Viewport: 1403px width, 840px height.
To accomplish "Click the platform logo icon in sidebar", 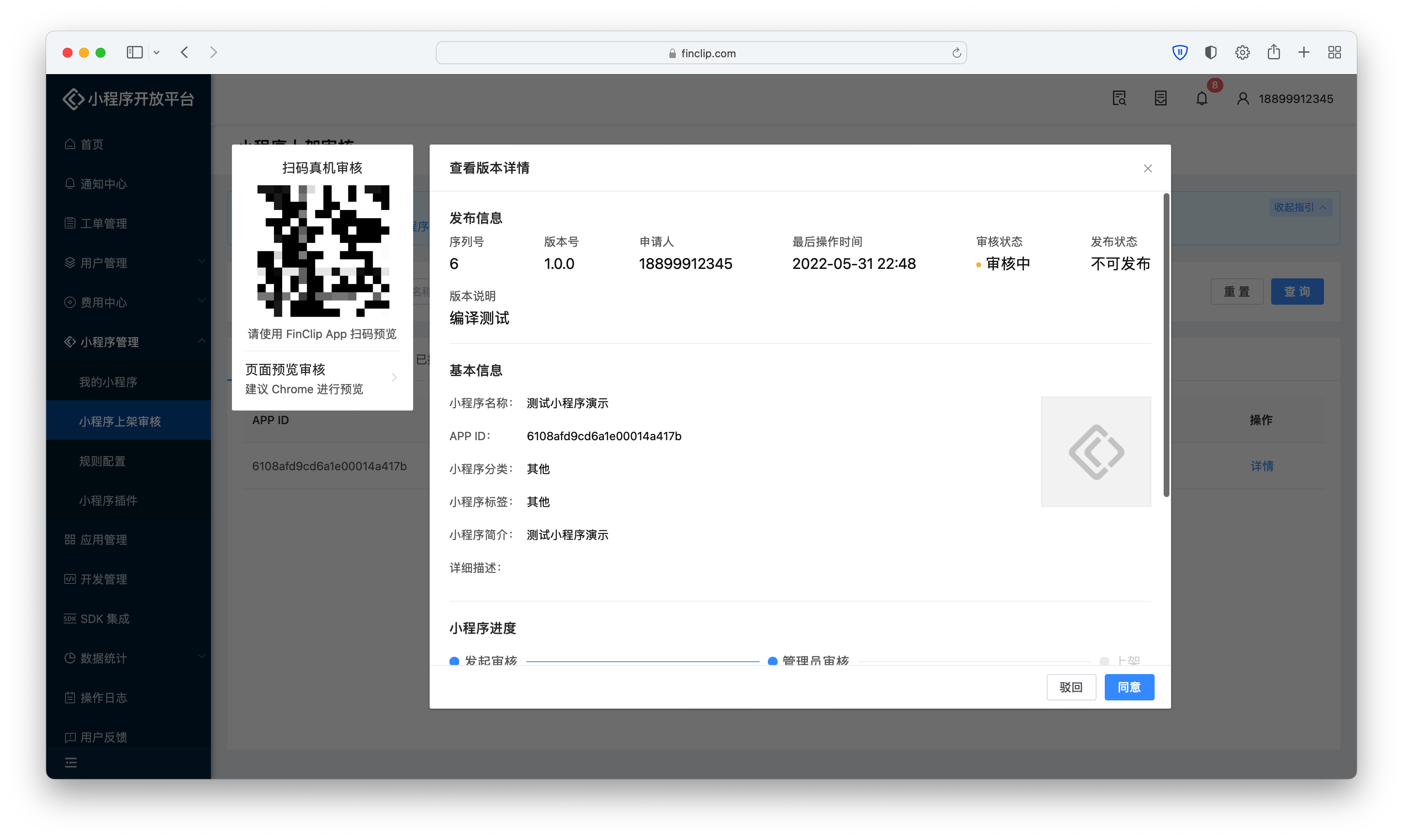I will pos(73,99).
